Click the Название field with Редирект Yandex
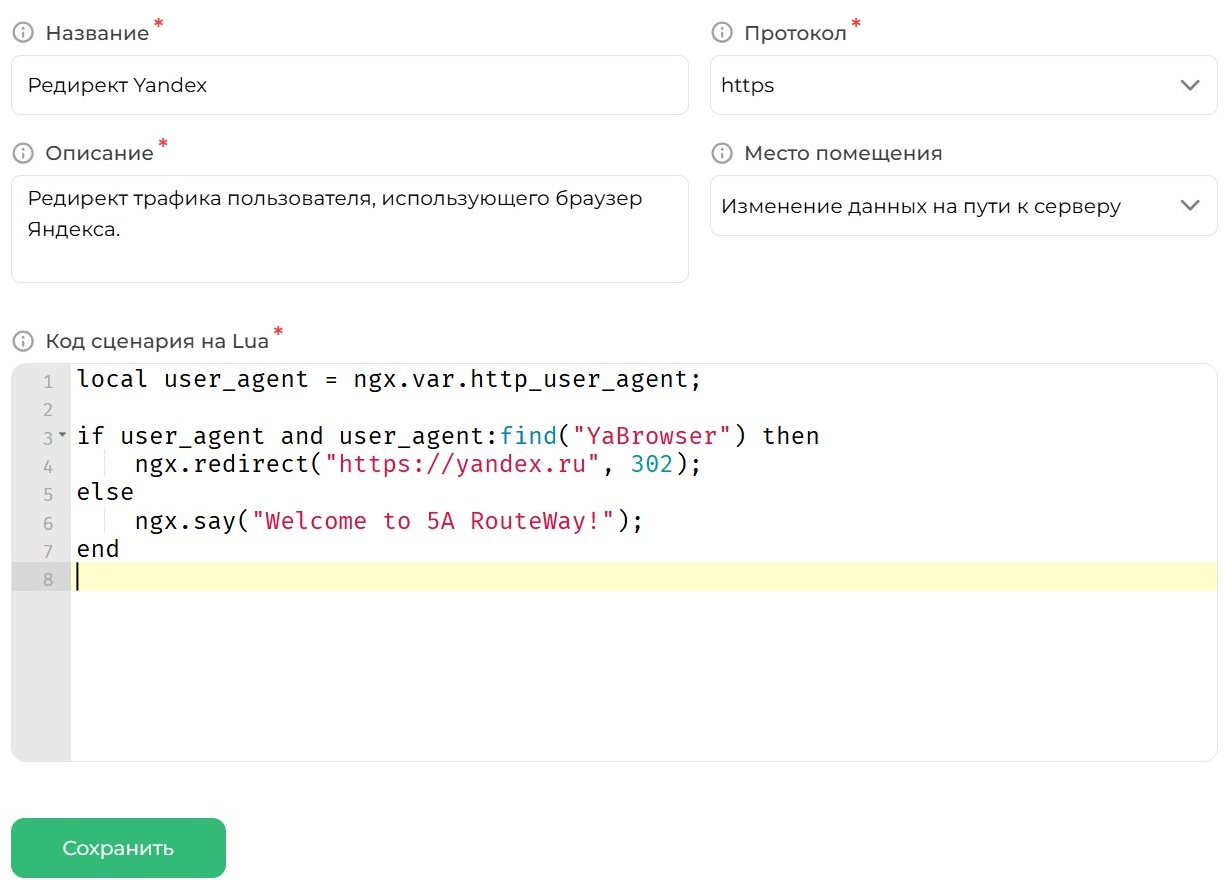Screen dimensions: 1227x884 pyautogui.click(x=349, y=85)
